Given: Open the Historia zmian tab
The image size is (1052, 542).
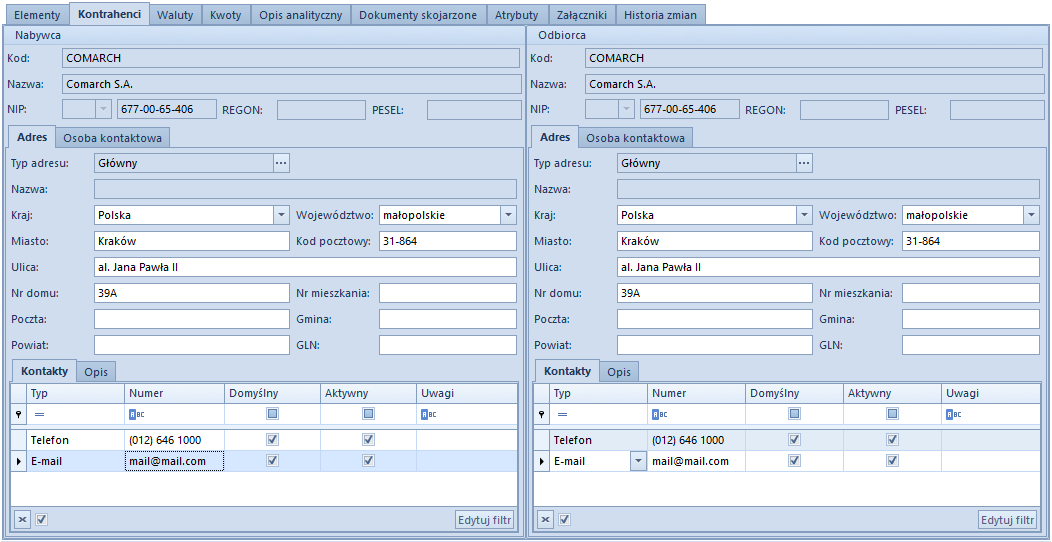Looking at the screenshot, I should click(661, 14).
